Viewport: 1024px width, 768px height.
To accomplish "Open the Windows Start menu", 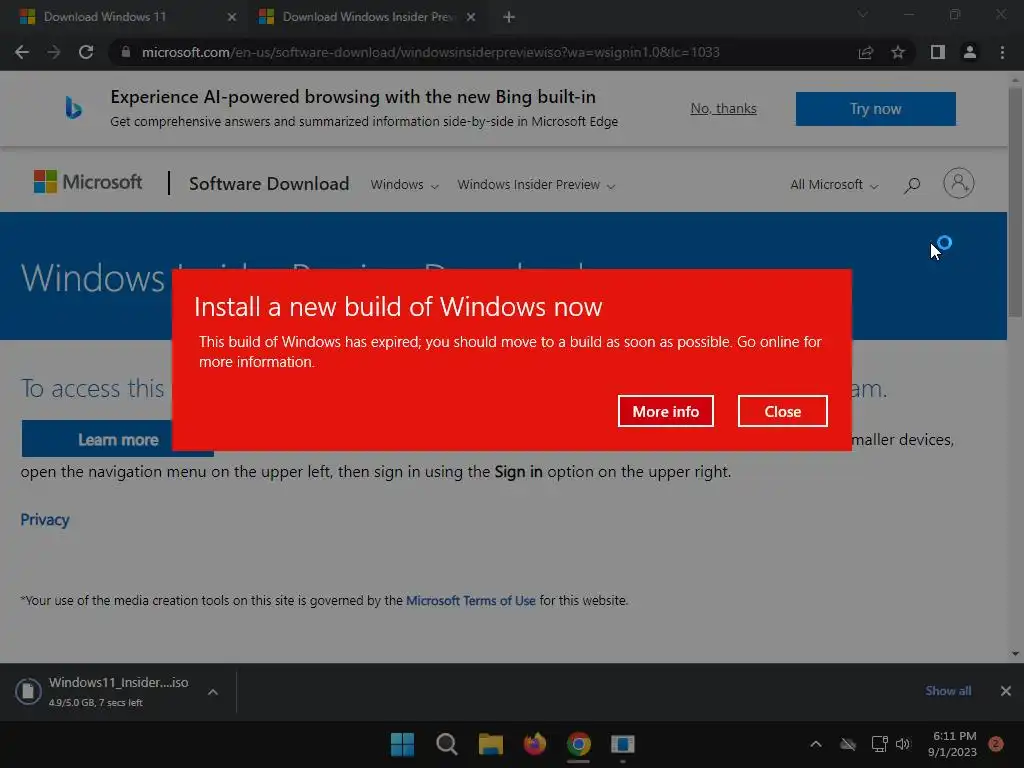I will click(402, 744).
